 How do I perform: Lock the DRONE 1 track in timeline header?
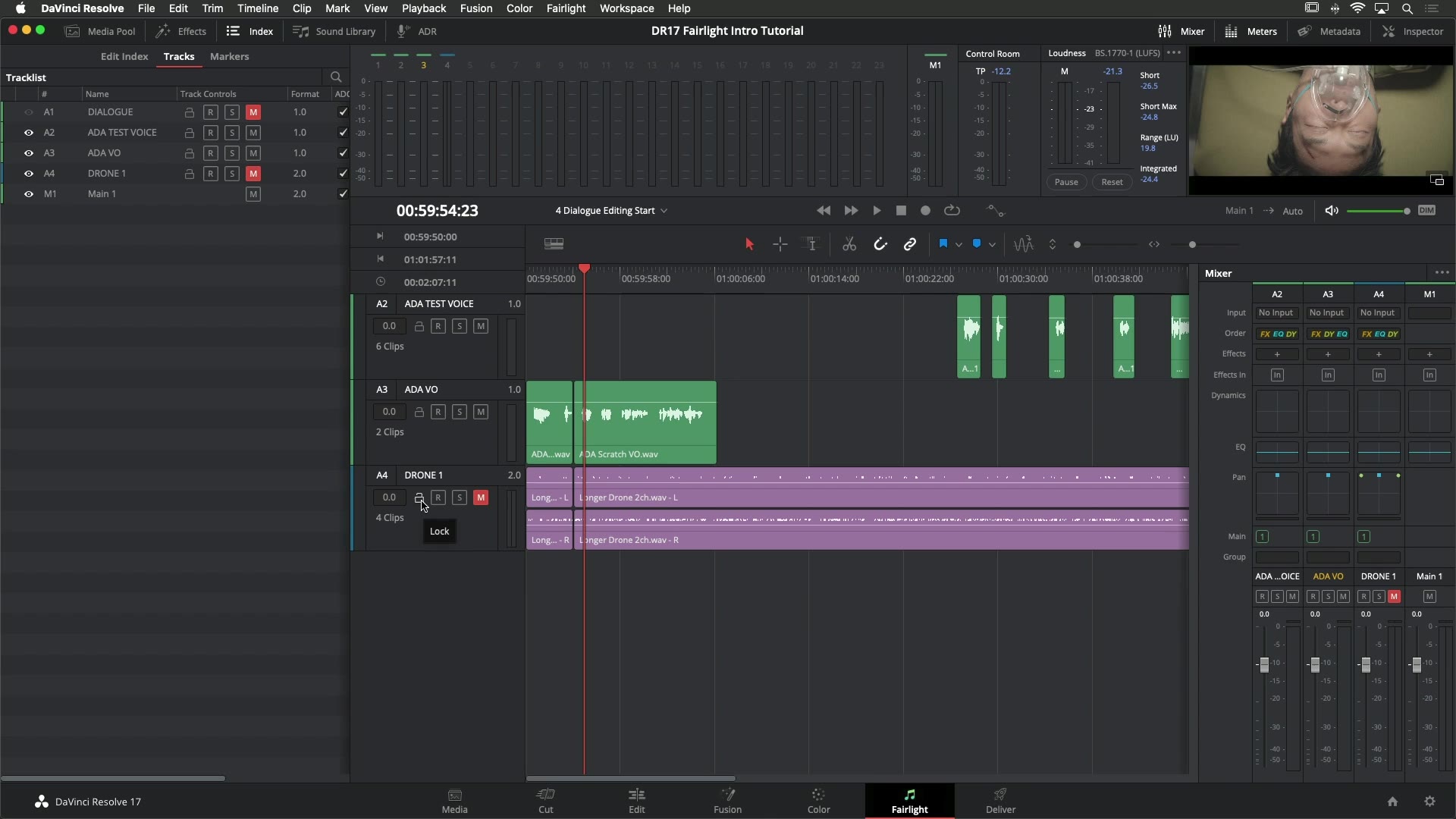419,497
